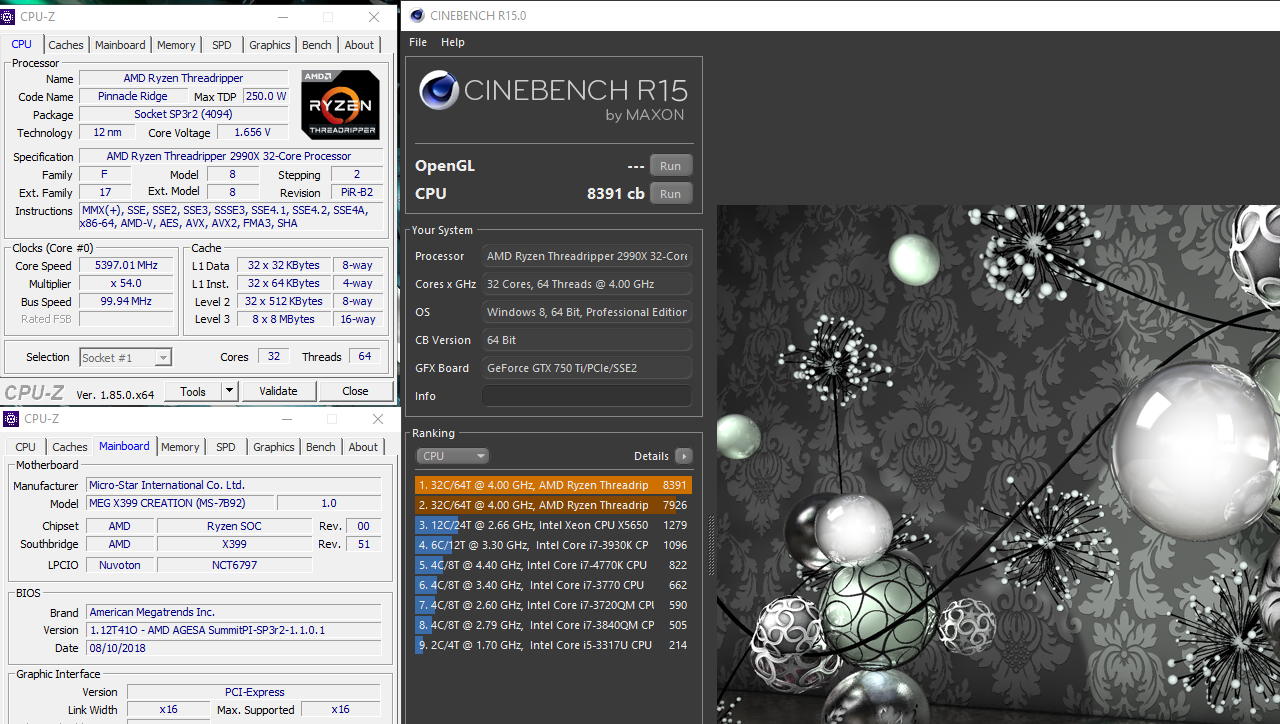Screen dimensions: 1280x724
Task: Select the Intel Xeon X5650 ranking row
Action: coord(553,525)
